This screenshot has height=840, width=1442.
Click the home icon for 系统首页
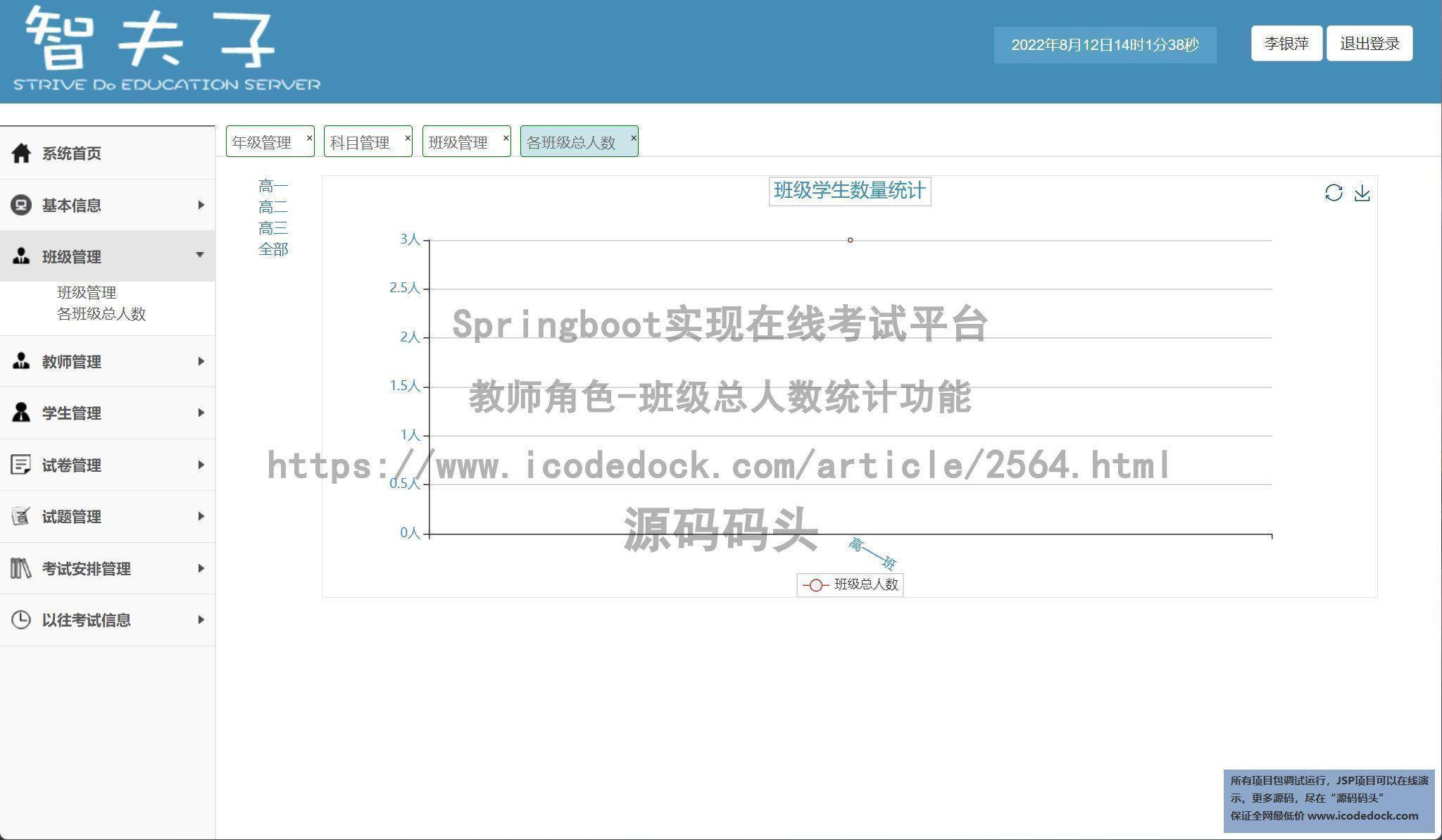click(x=21, y=153)
